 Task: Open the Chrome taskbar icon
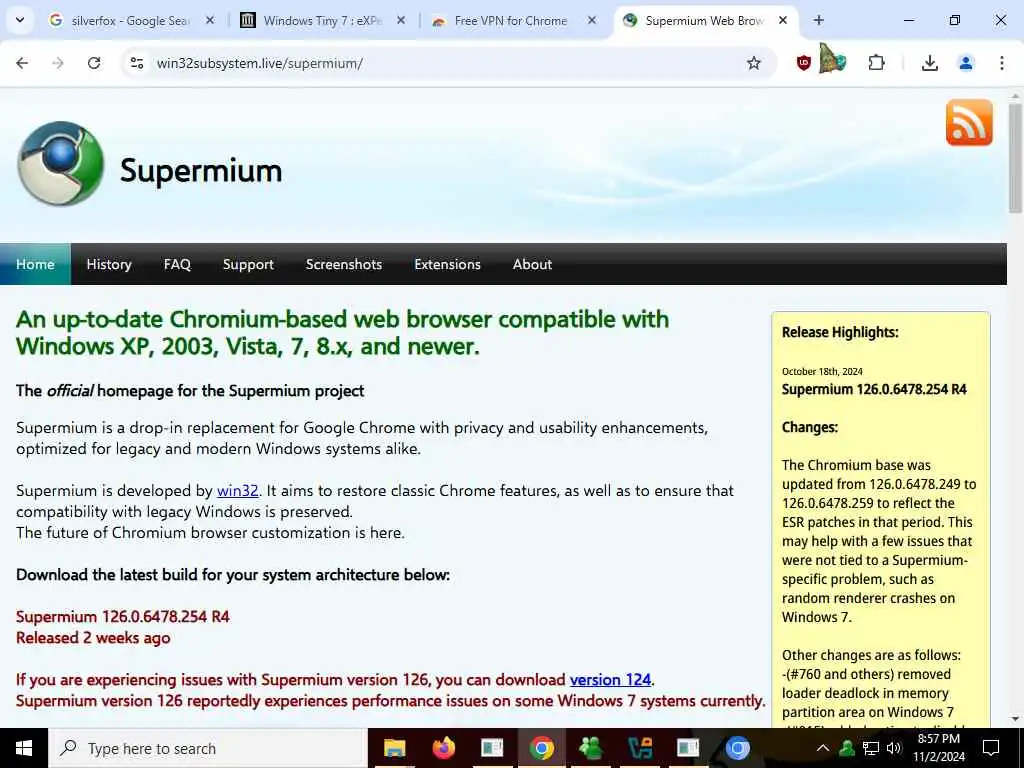click(x=541, y=748)
